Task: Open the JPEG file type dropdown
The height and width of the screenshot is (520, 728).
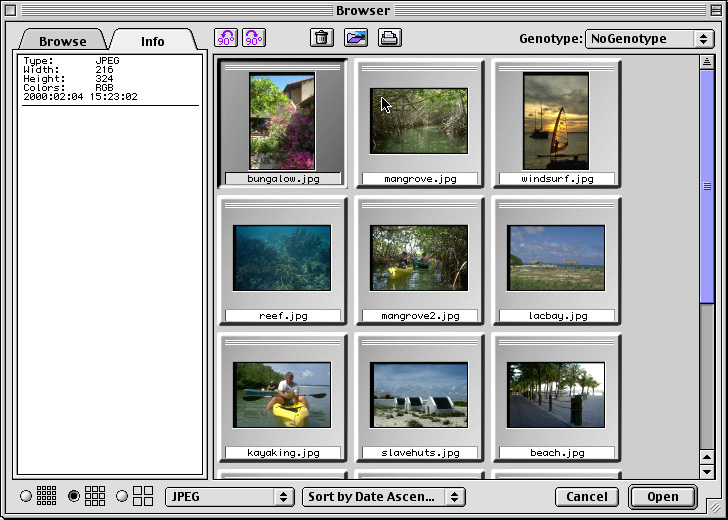Action: pos(228,496)
